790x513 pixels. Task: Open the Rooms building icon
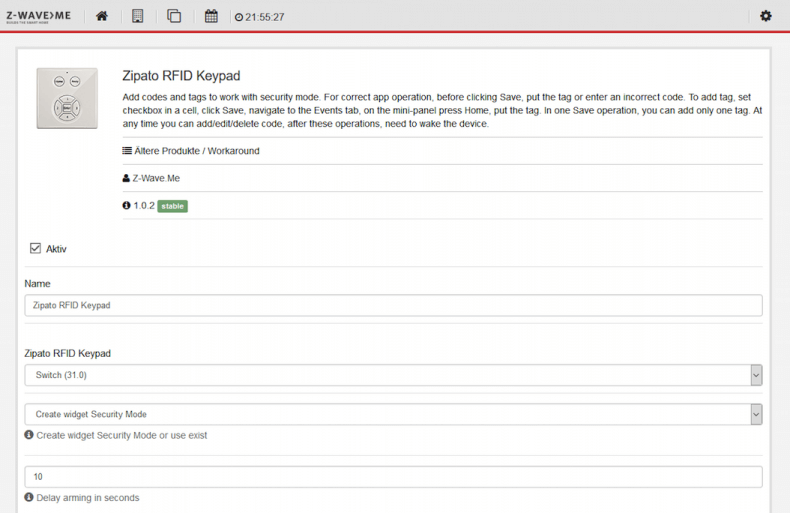138,16
